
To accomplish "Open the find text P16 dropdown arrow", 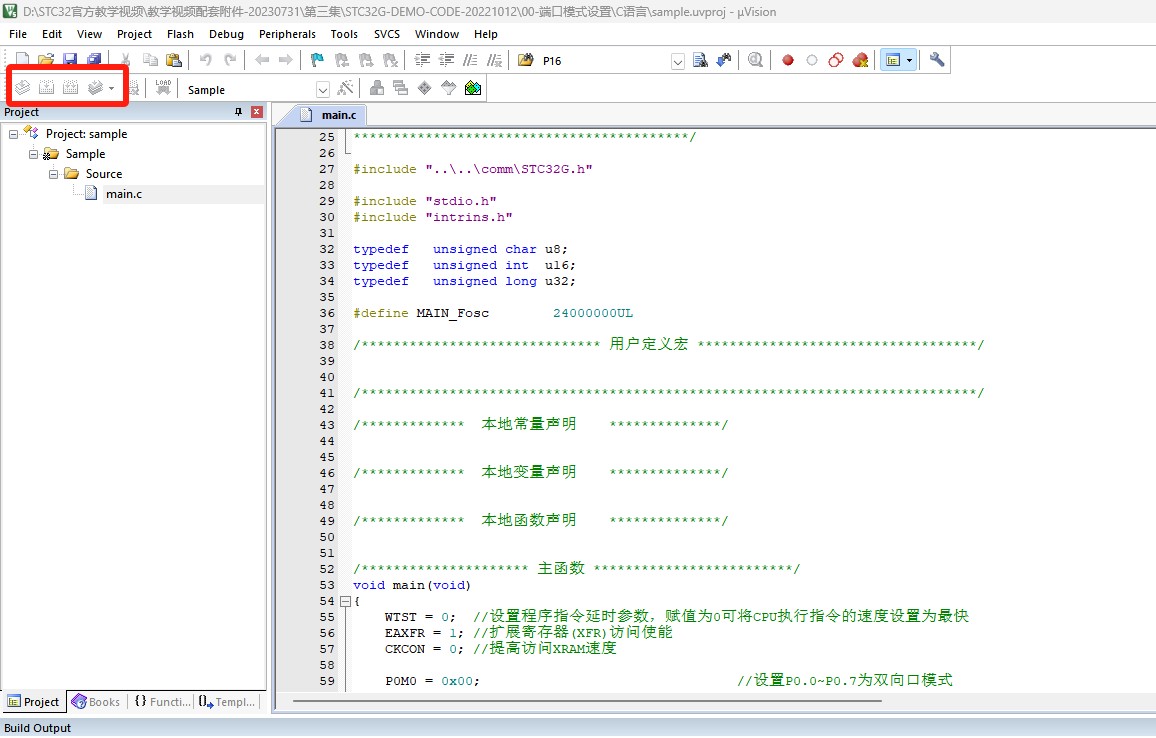I will coord(678,61).
